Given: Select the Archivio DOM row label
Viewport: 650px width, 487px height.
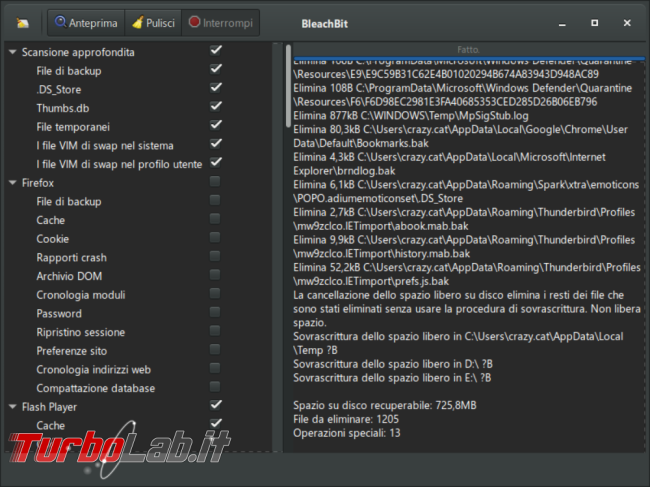Looking at the screenshot, I should 69,276.
